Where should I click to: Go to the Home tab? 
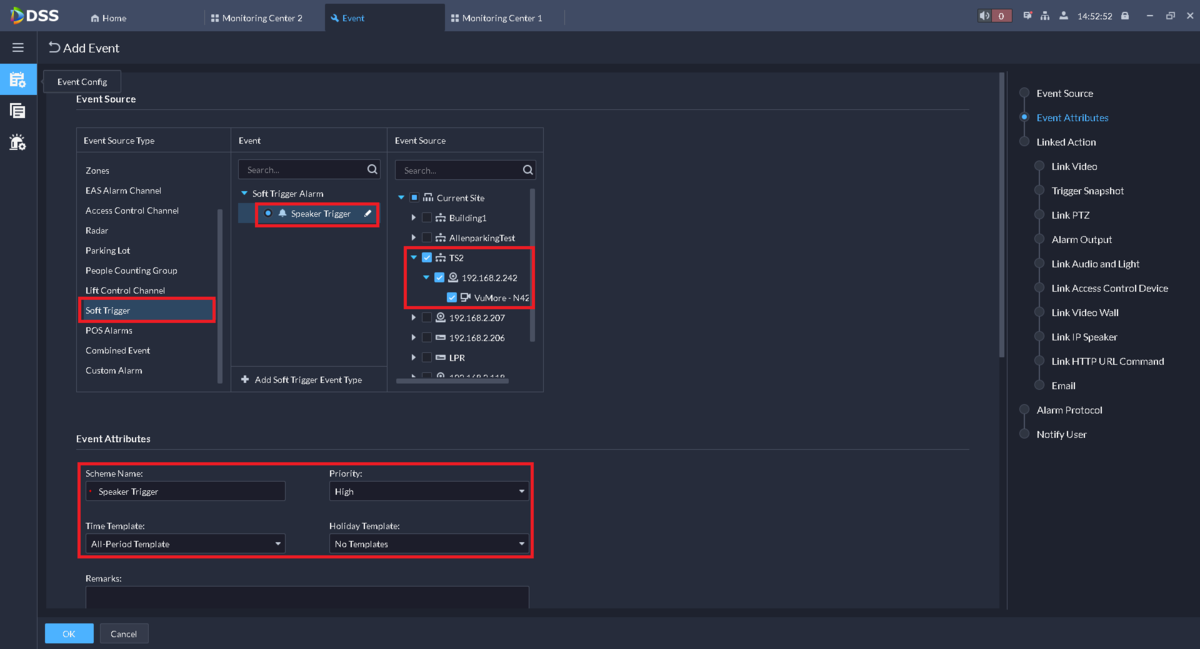(x=108, y=18)
